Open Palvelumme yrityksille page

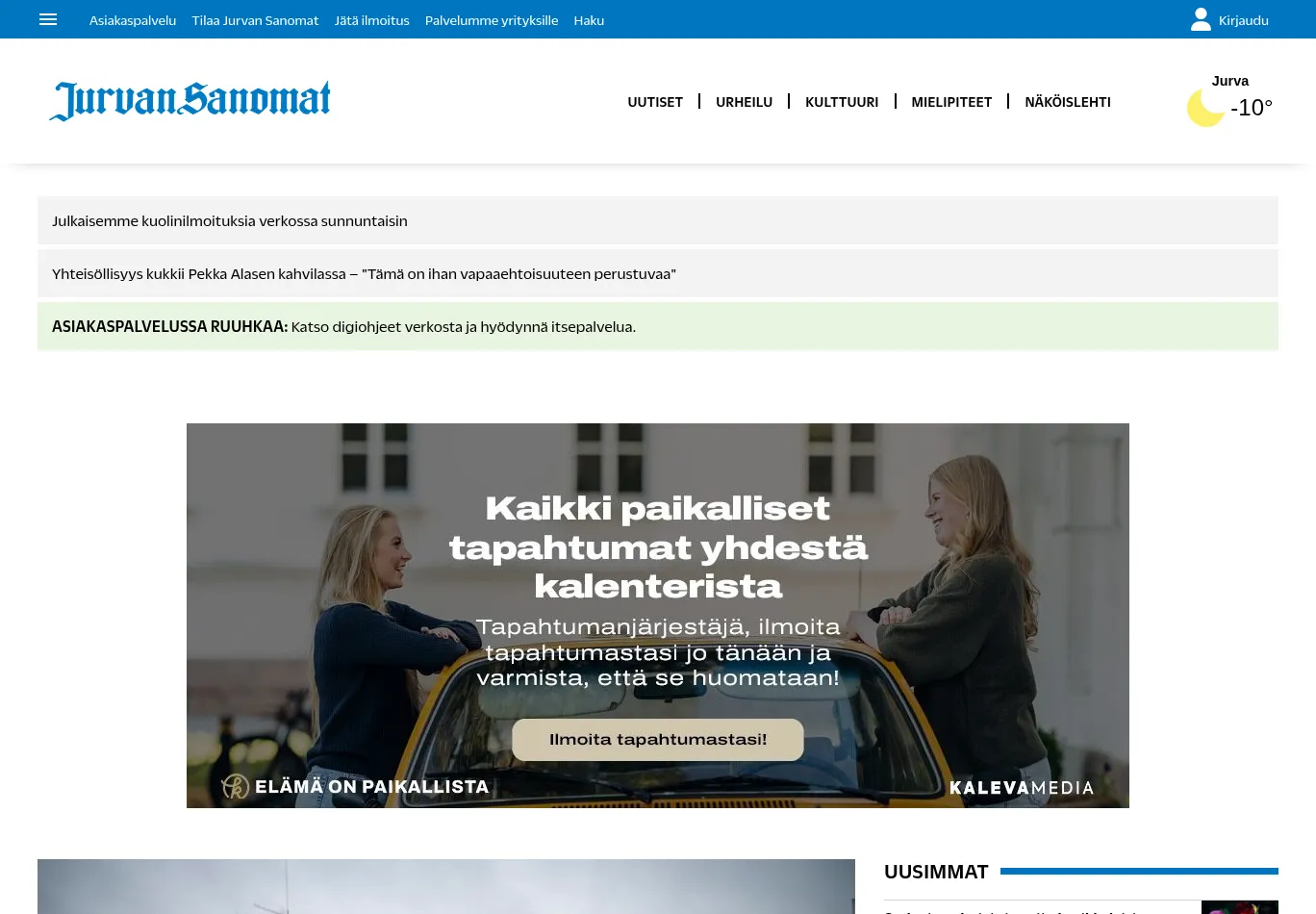click(x=492, y=20)
